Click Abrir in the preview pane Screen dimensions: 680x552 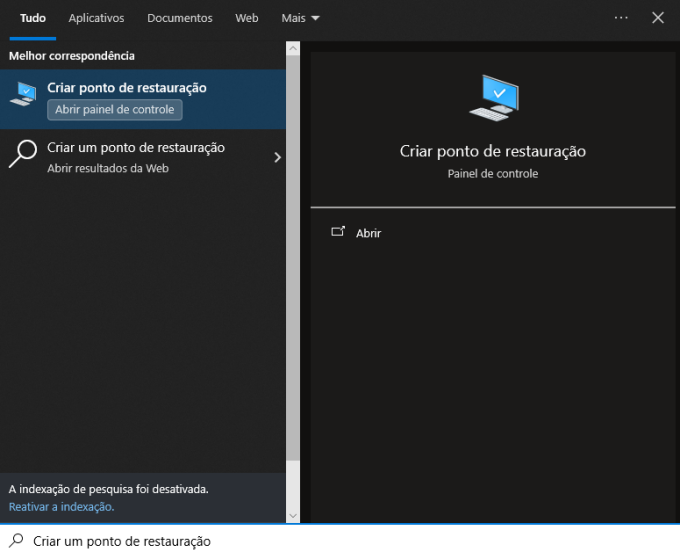(368, 233)
